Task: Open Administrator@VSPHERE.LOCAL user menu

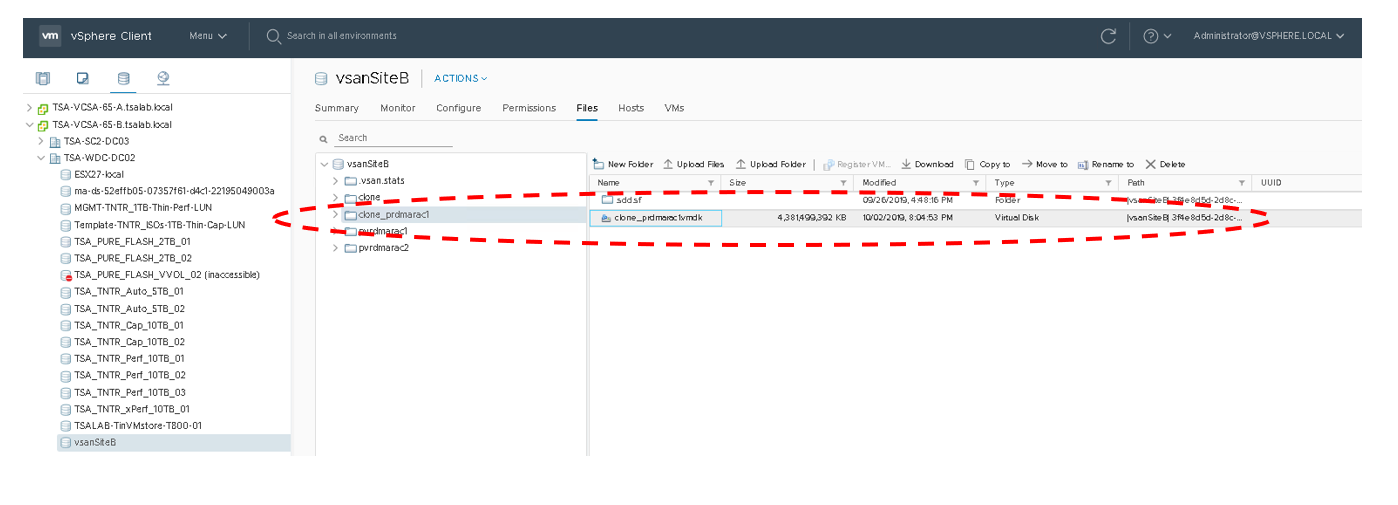Action: click(x=1268, y=36)
